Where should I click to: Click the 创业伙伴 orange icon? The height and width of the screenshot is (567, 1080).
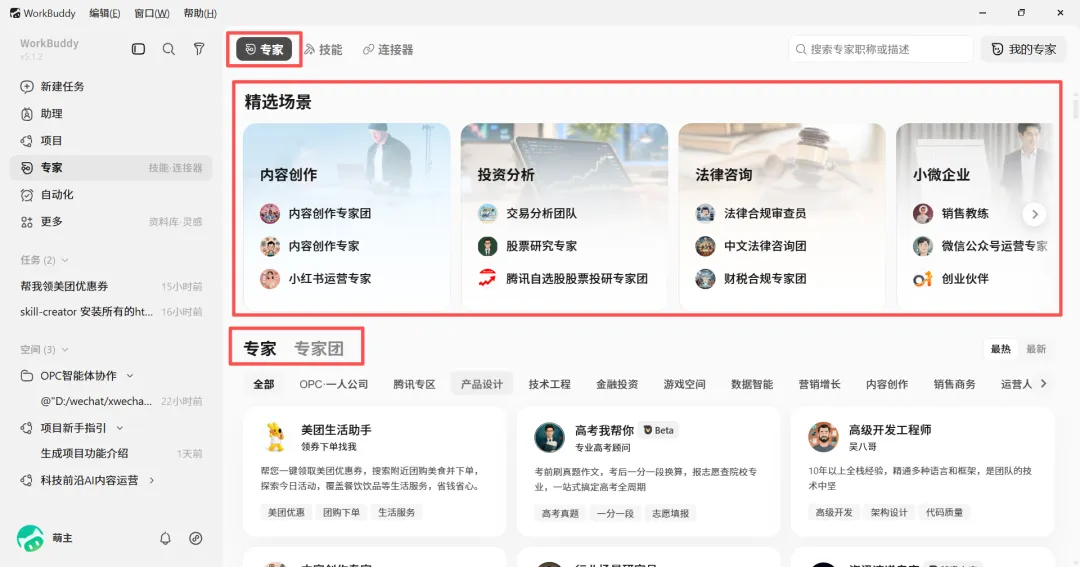(923, 279)
